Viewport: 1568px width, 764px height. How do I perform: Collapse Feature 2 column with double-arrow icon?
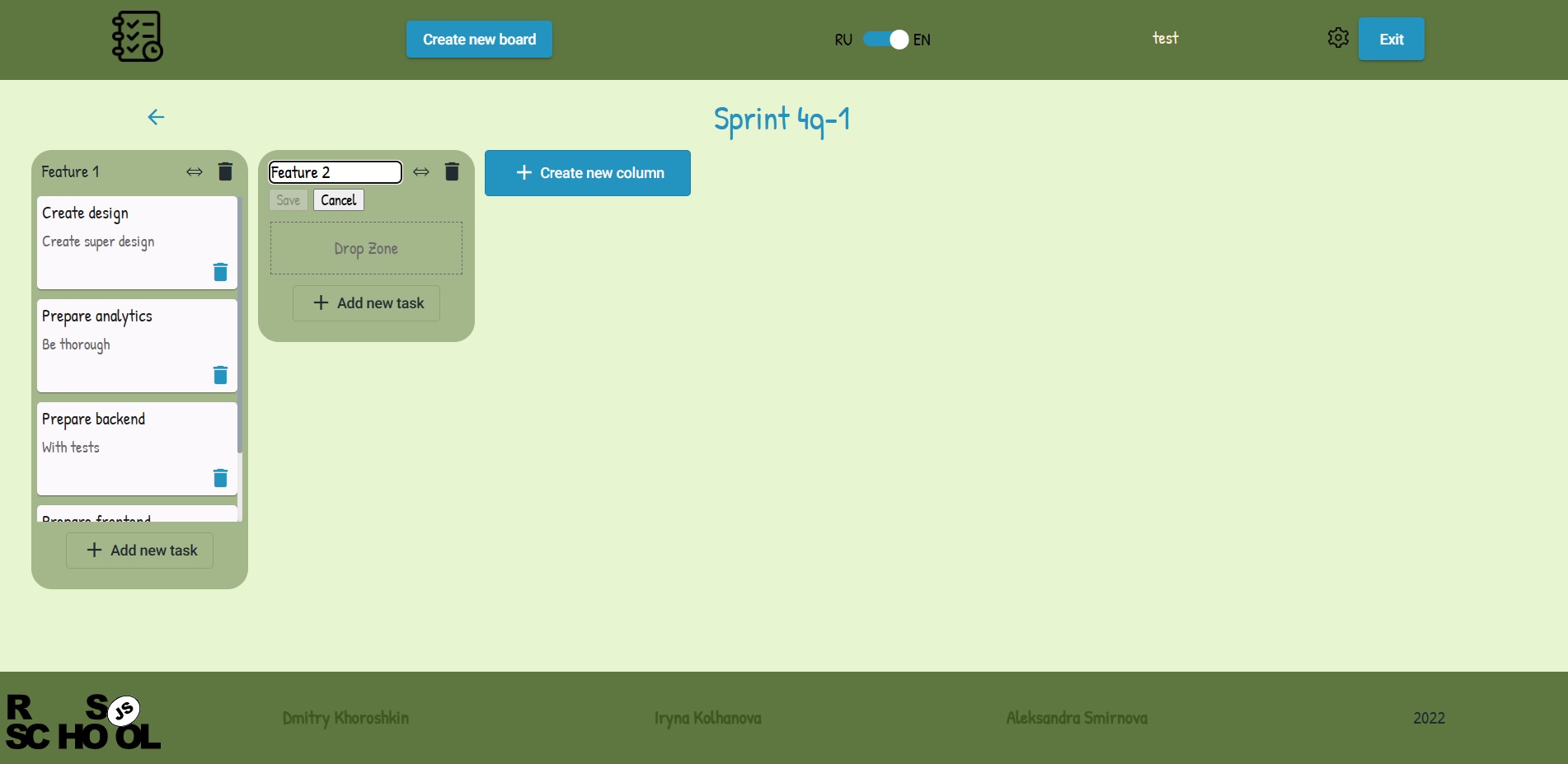[421, 171]
